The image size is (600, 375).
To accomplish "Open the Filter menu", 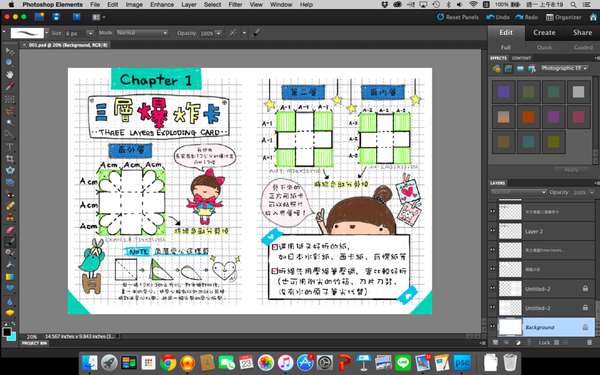I will (235, 5).
